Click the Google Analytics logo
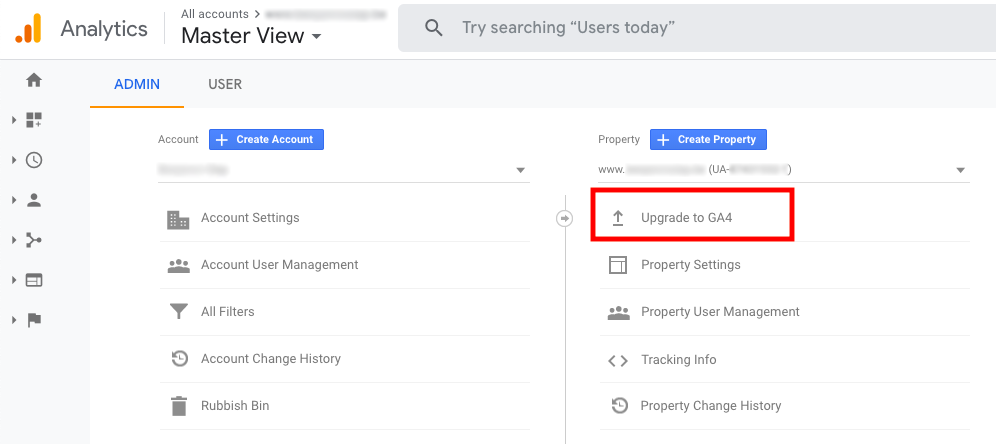Image resolution: width=996 pixels, height=444 pixels. click(x=29, y=29)
